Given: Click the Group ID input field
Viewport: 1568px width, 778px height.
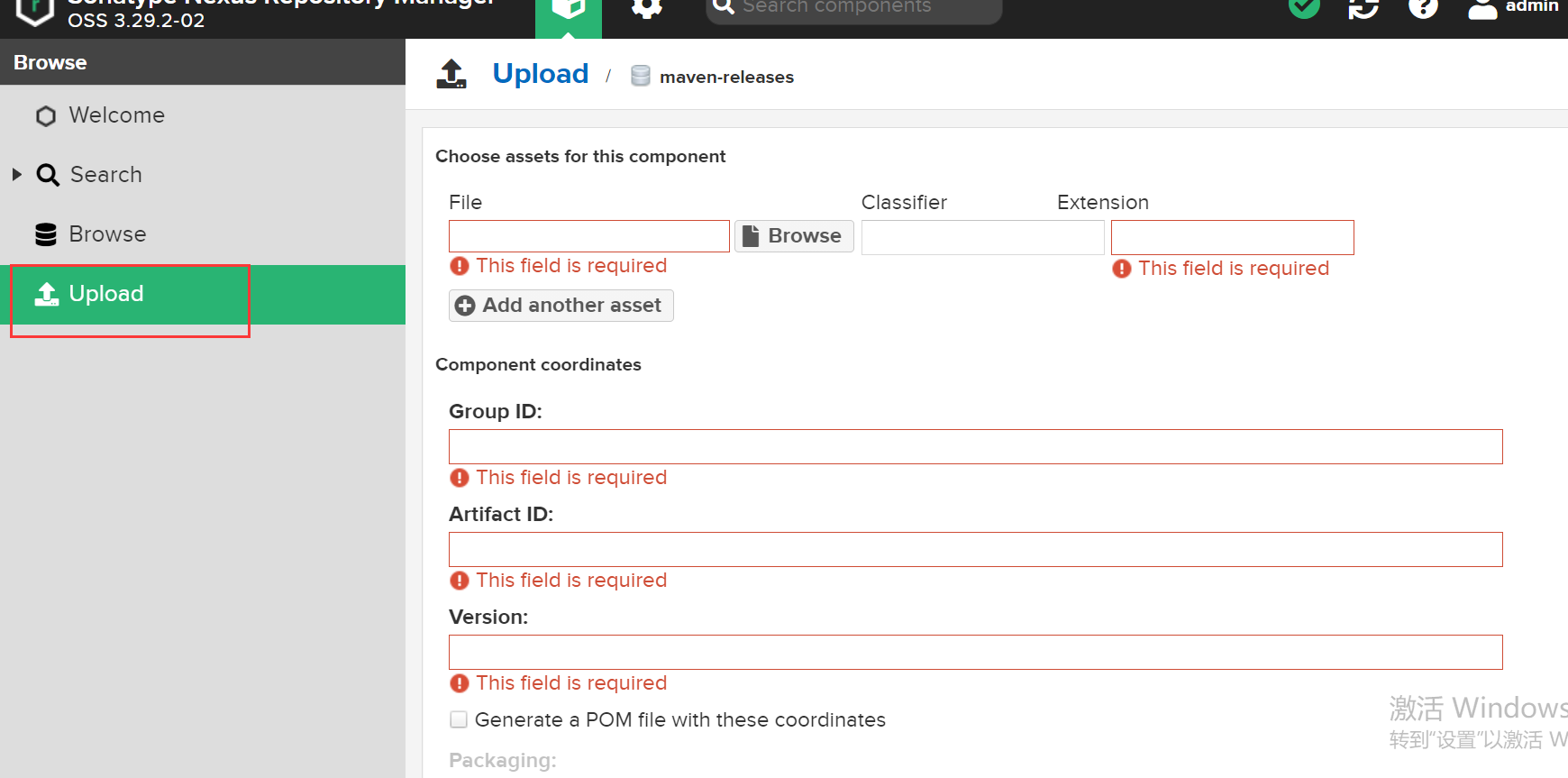Looking at the screenshot, I should coord(975,447).
